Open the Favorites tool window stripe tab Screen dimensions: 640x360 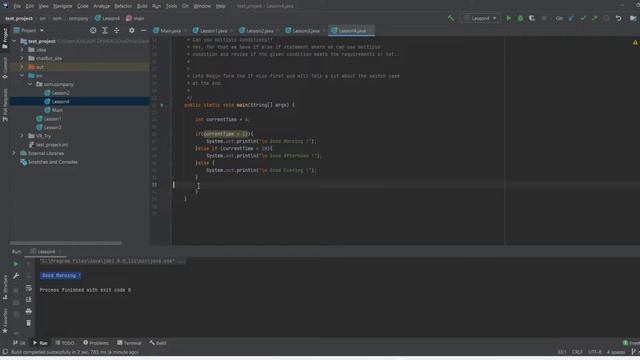pyautogui.click(x=5, y=320)
